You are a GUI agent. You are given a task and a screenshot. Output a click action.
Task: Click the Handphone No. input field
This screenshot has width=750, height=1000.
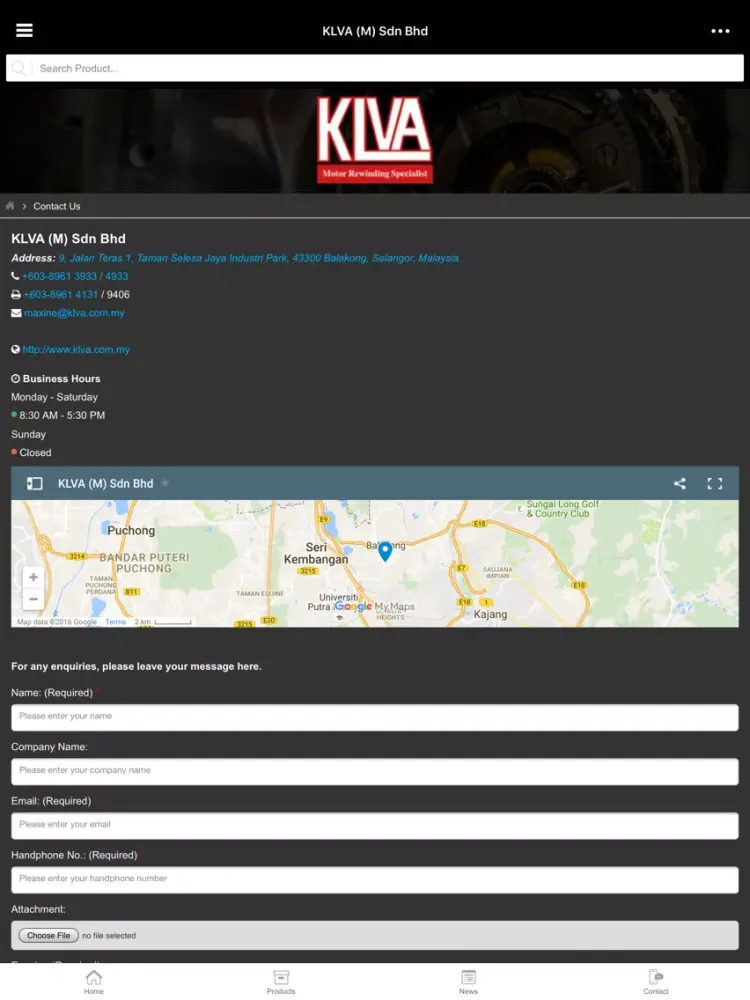(375, 880)
